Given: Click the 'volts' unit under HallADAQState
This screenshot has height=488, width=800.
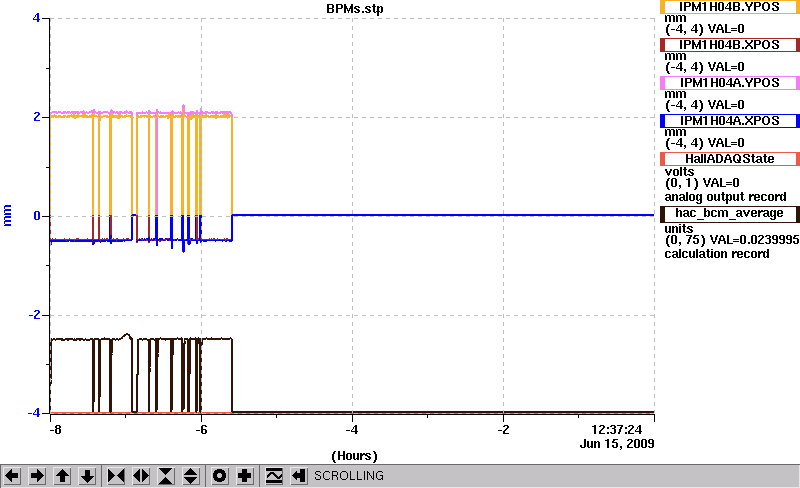Looking at the screenshot, I should pyautogui.click(x=680, y=172).
